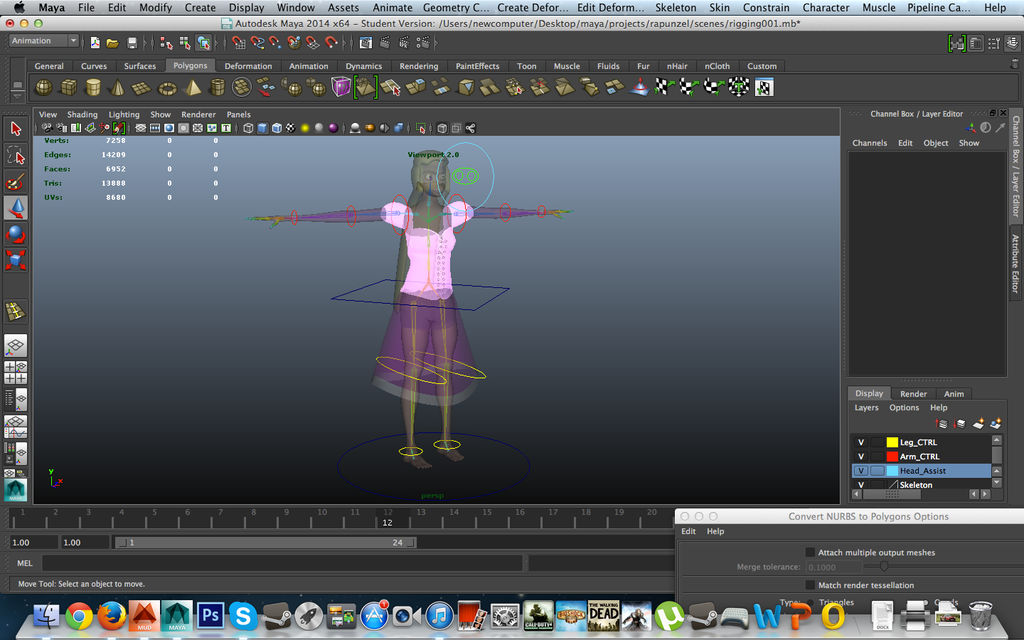Check Match render tessellation option
1024x640 pixels.
(x=808, y=584)
